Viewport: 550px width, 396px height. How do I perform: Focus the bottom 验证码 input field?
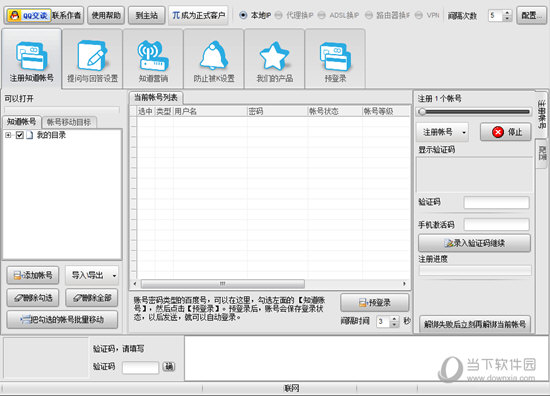tap(141, 367)
